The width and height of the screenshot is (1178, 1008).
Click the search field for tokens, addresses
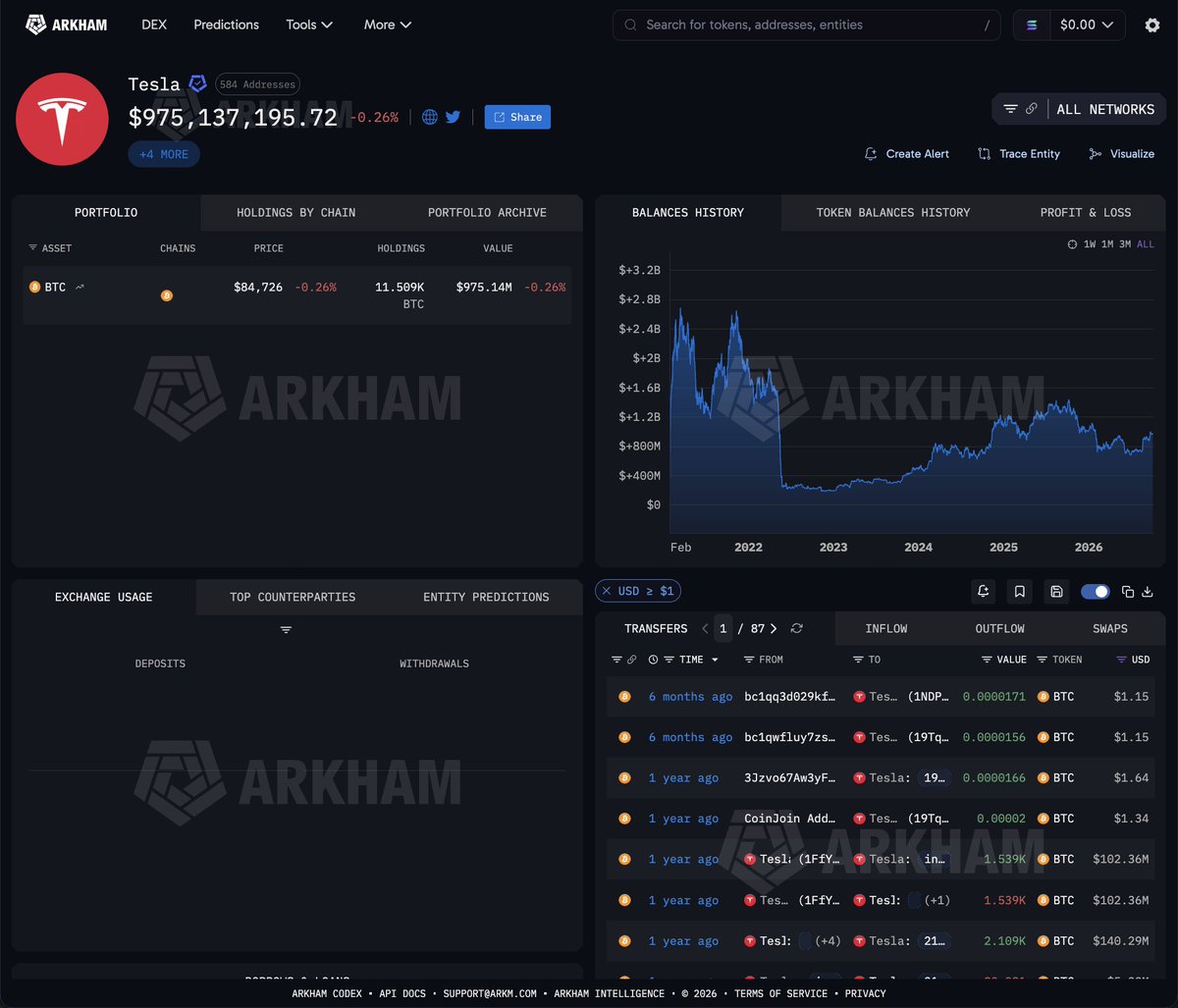[807, 26]
